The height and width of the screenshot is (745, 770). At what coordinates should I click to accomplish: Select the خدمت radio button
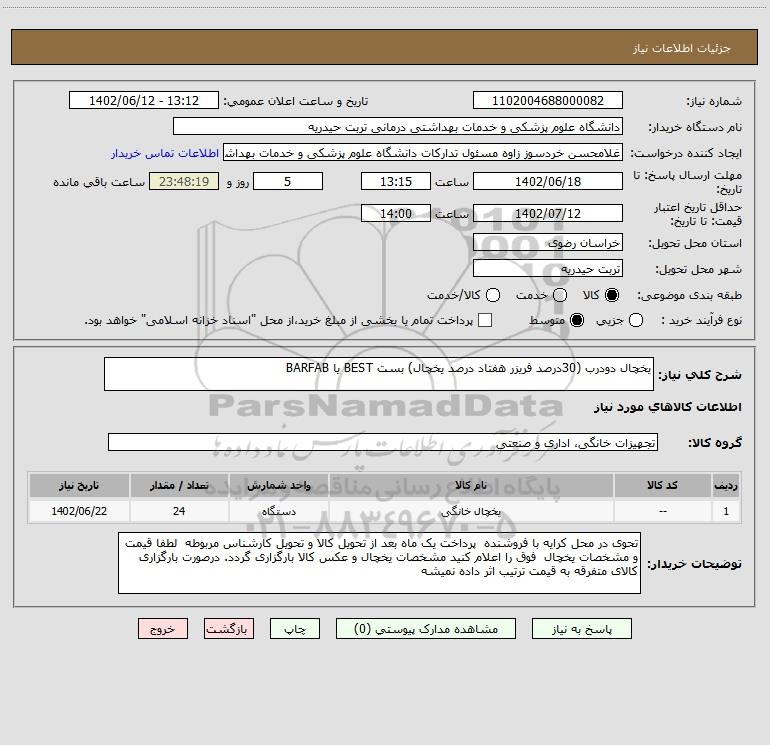[x=560, y=295]
